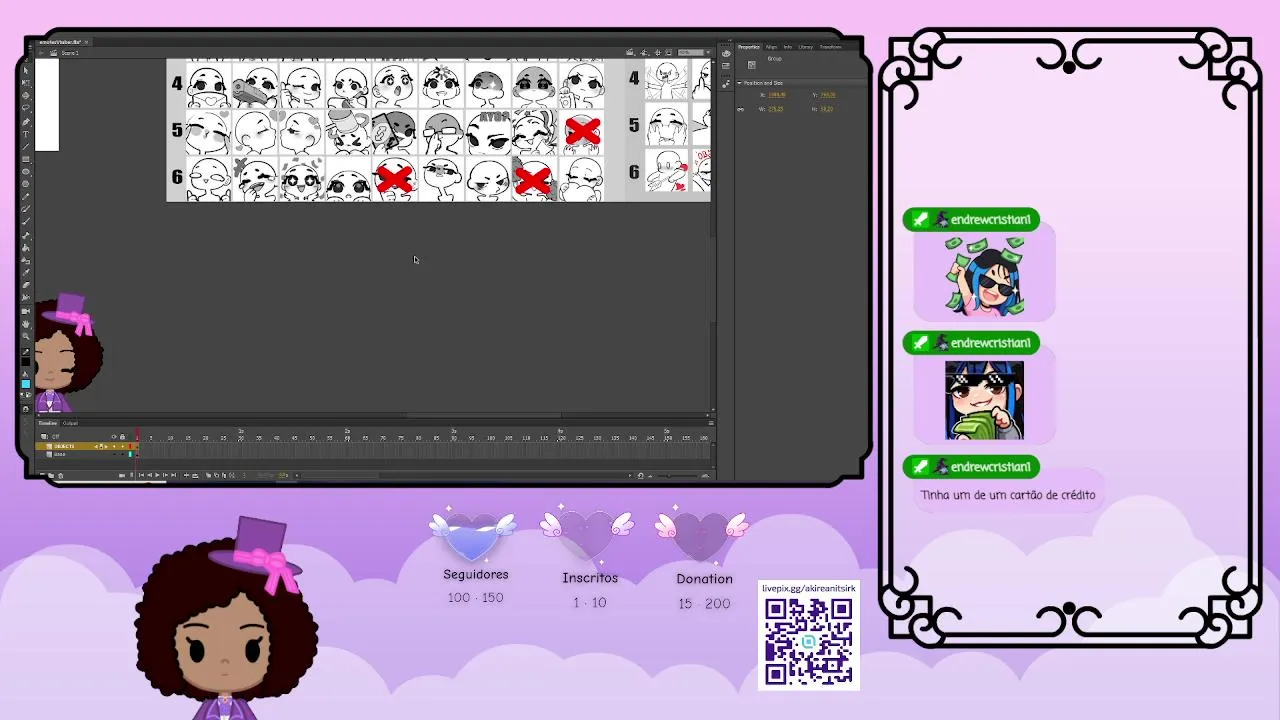Screen dimensions: 1280x720
Task: Switch to the Properties tab
Action: 749,47
